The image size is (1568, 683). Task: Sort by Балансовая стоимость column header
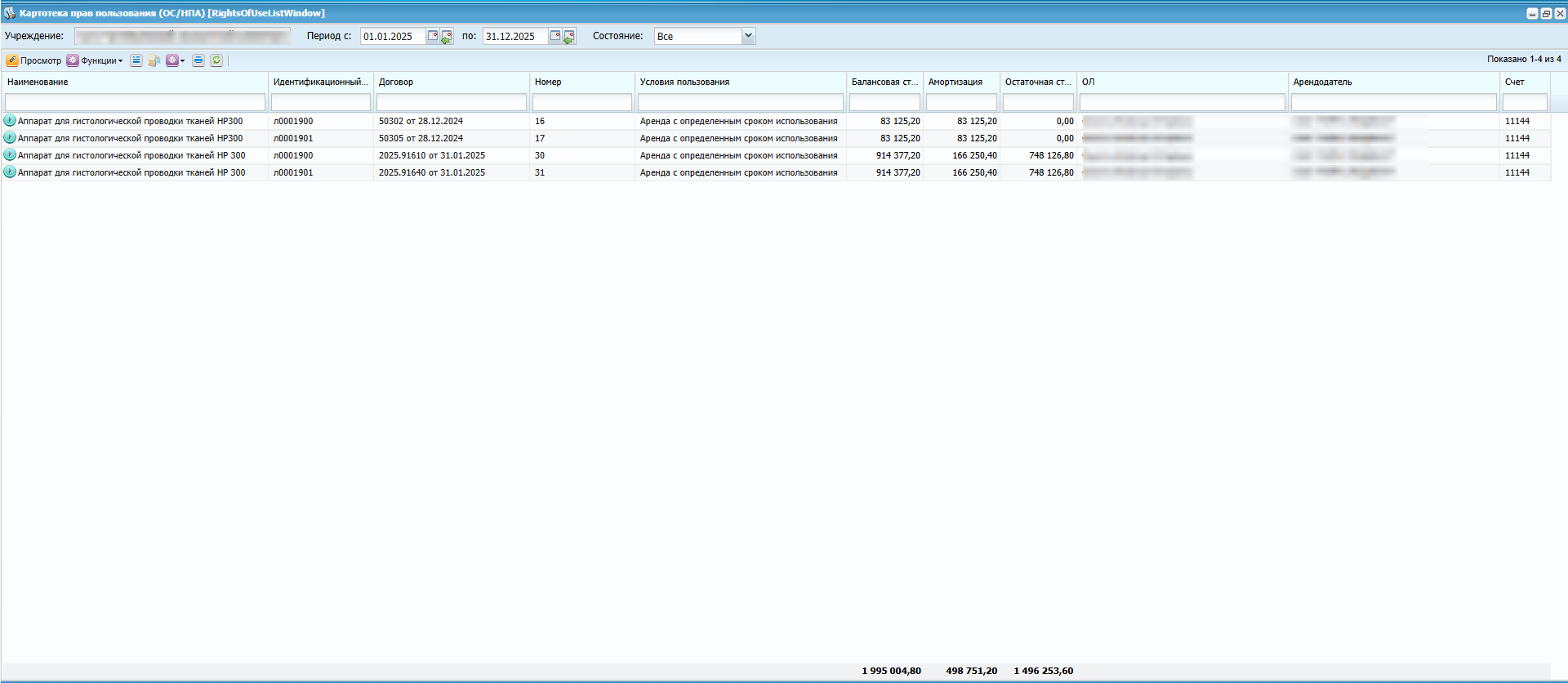pos(884,82)
